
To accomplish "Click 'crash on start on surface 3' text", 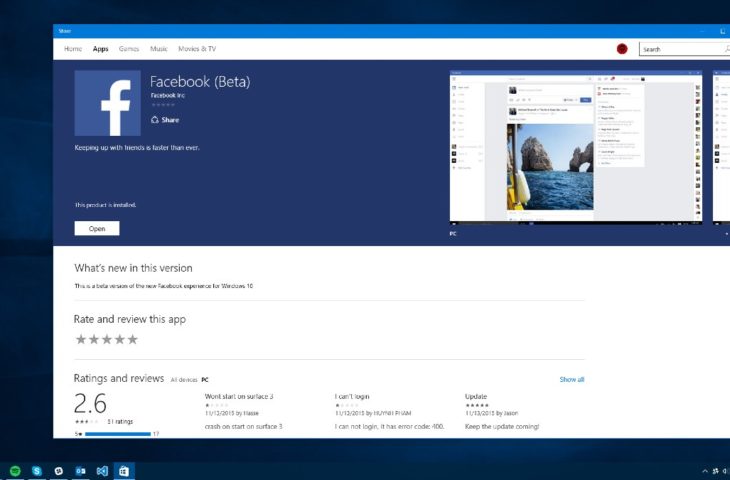I will [243, 426].
